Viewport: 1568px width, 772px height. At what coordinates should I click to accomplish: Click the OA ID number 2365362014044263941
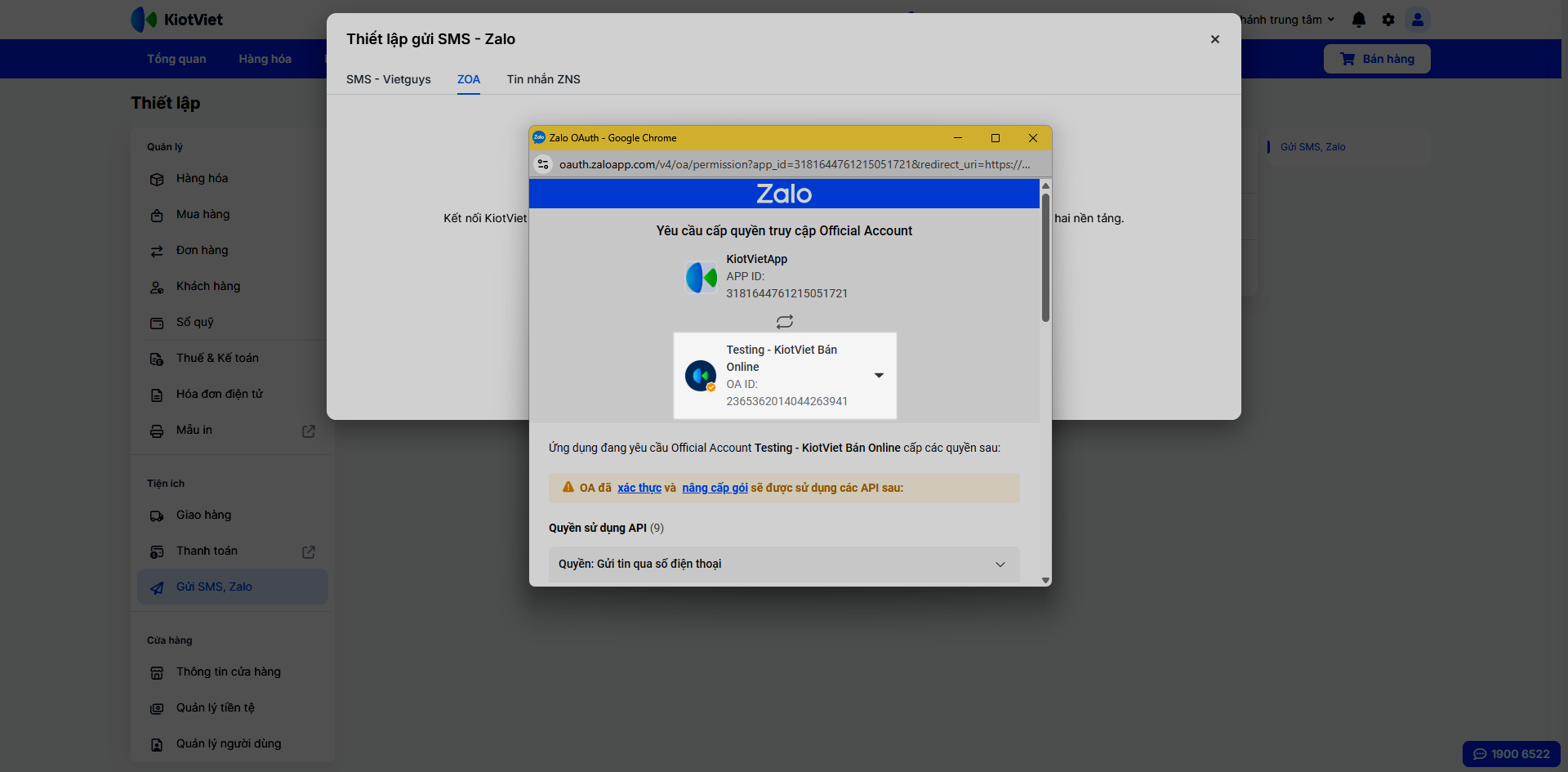point(787,401)
